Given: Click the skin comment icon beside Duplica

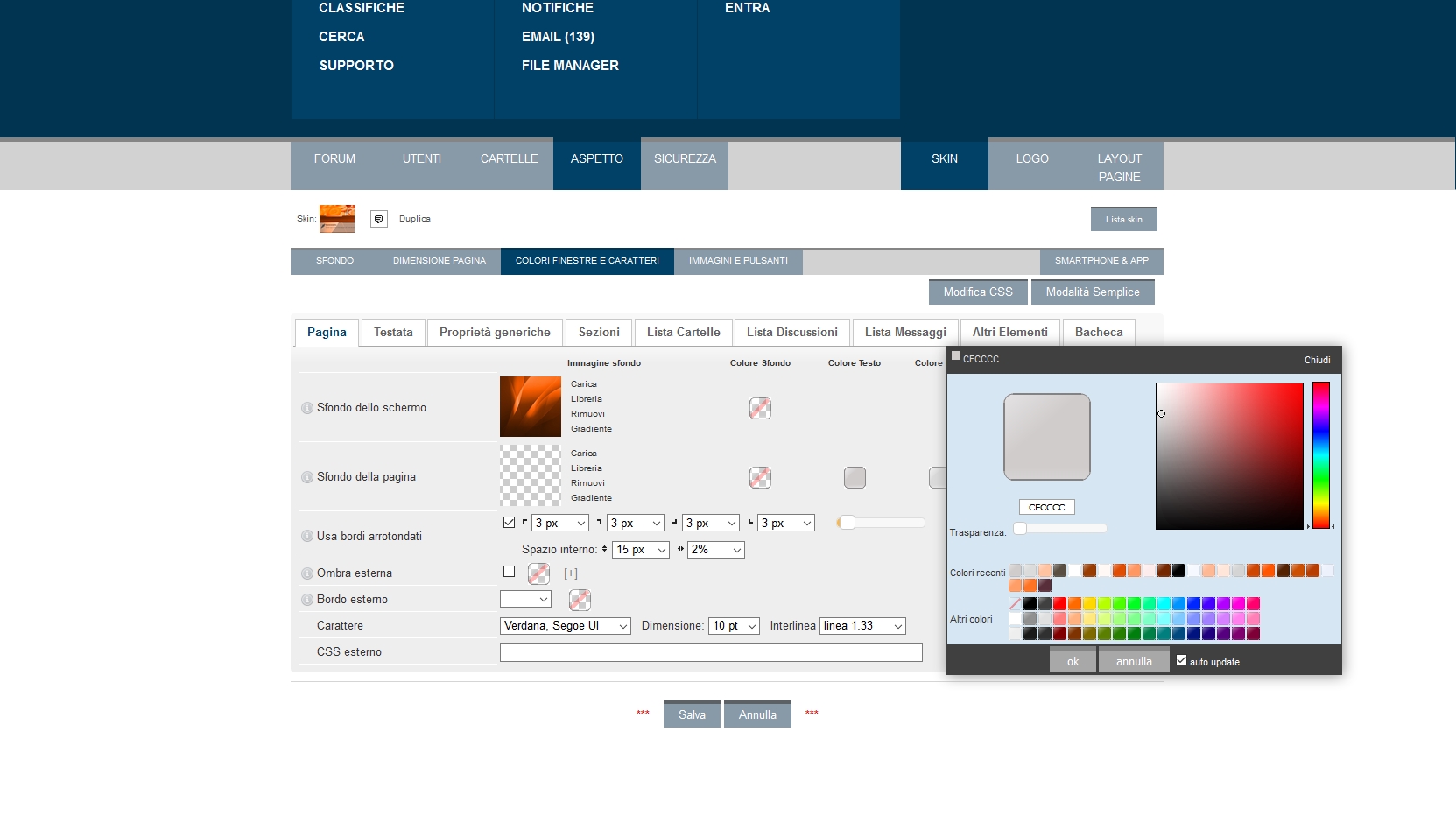Looking at the screenshot, I should (x=378, y=219).
